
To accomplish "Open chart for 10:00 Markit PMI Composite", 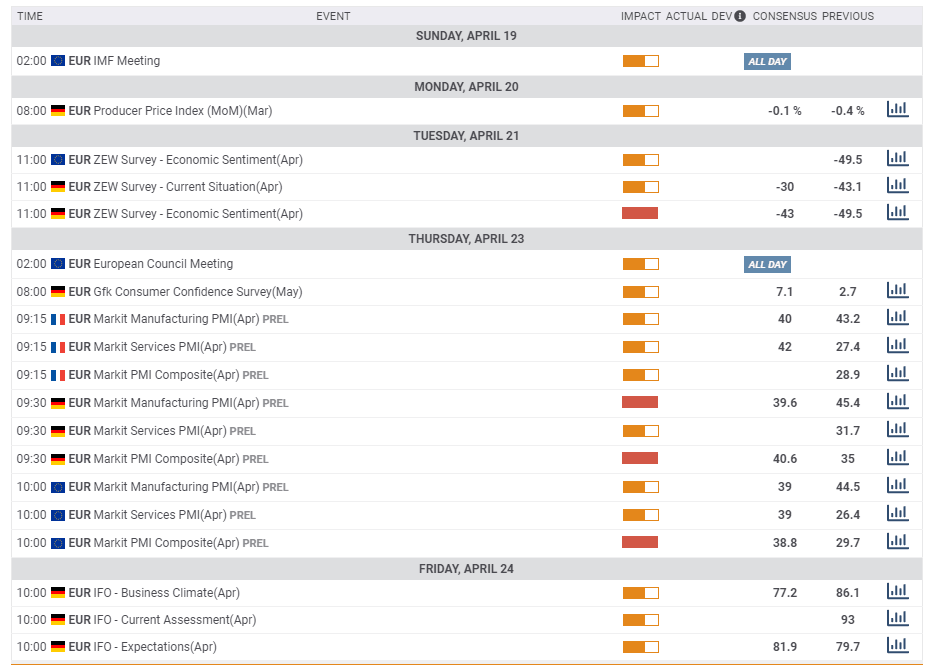I will (897, 542).
